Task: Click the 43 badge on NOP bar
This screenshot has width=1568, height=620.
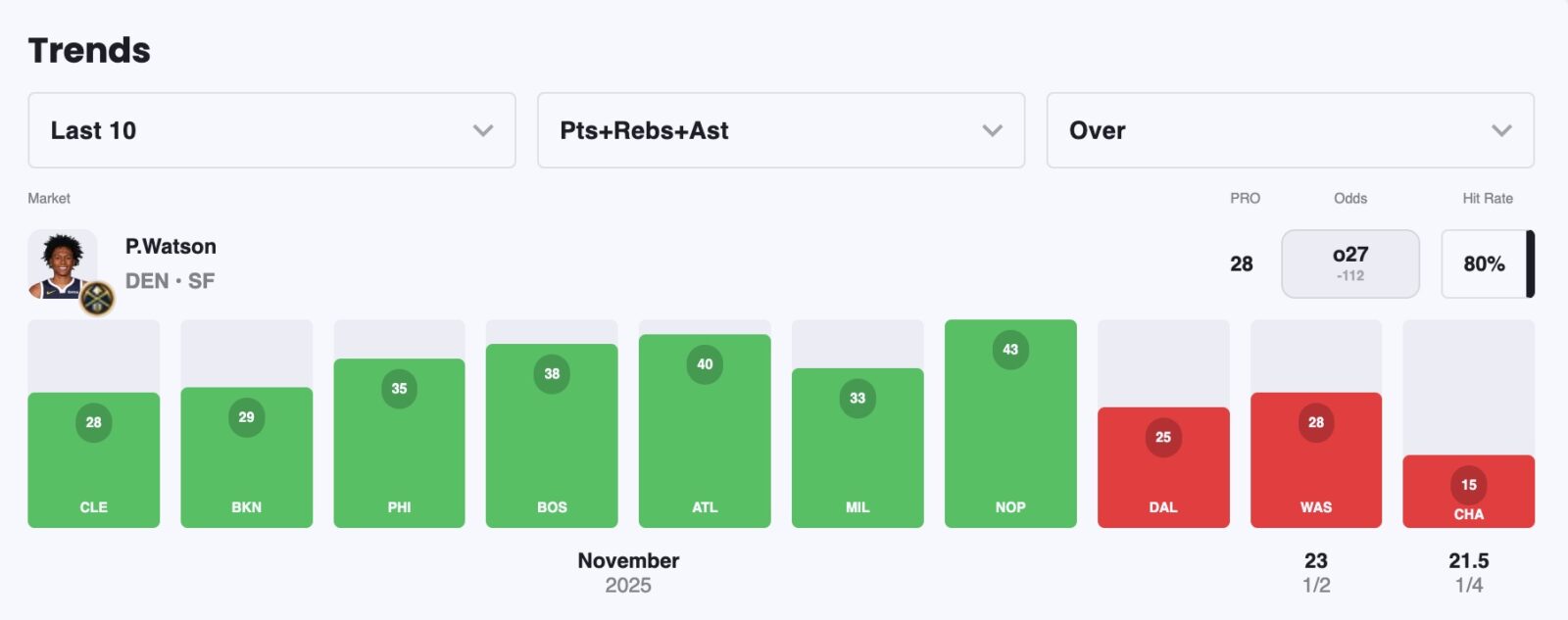Action: coord(1010,350)
